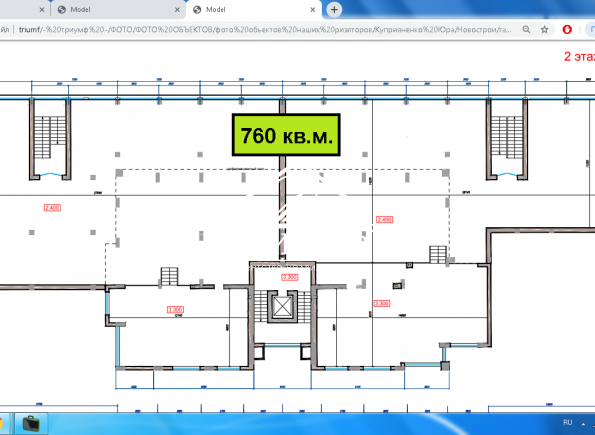Open the zoom magnifier in address bar
Image resolution: width=595 pixels, height=435 pixels.
point(526,30)
